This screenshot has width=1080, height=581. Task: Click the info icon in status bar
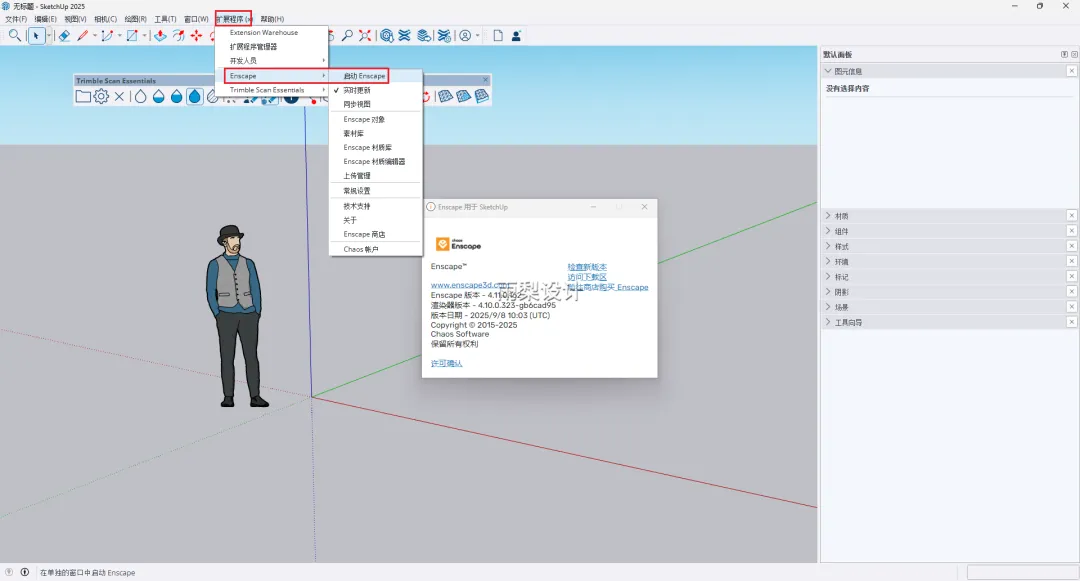(25, 572)
